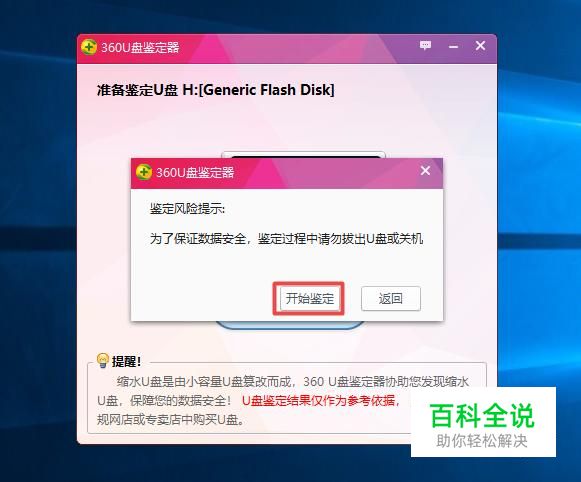Click the 360 logo in the main title bar
This screenshot has width=581, height=482.
click(x=89, y=47)
